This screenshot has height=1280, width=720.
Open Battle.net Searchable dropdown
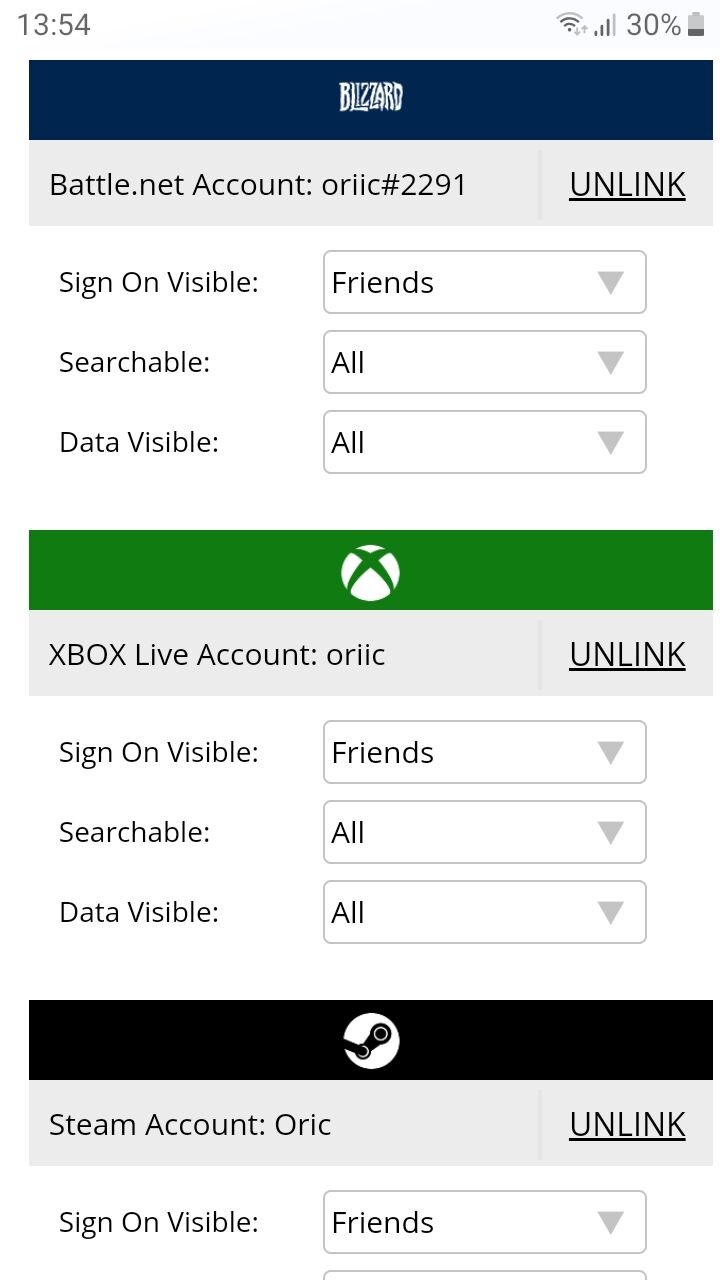coord(485,362)
